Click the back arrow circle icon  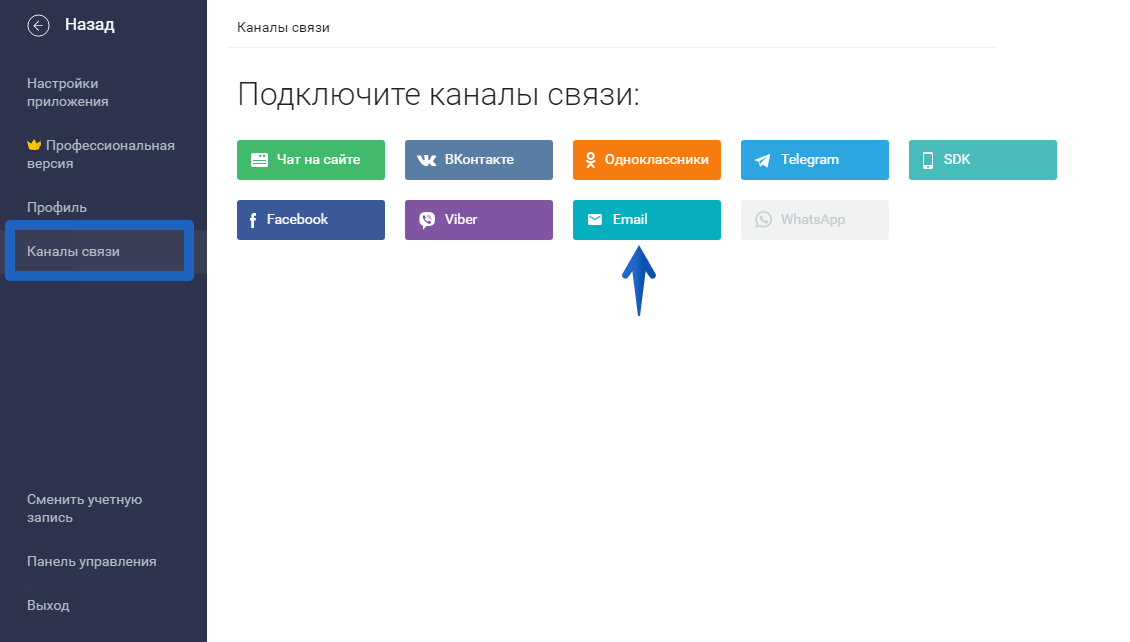click(38, 26)
